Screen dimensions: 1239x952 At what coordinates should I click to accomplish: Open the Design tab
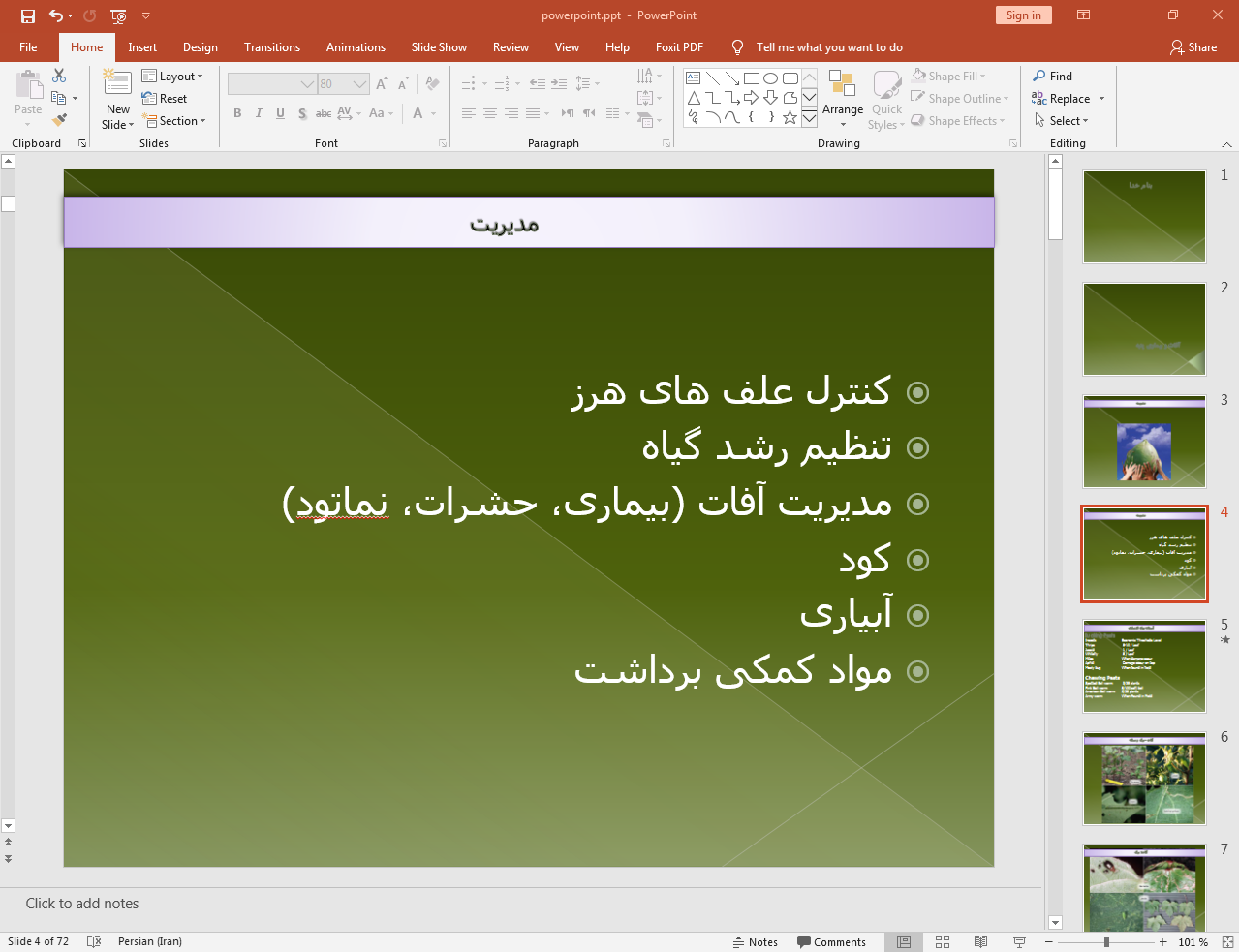click(x=200, y=47)
